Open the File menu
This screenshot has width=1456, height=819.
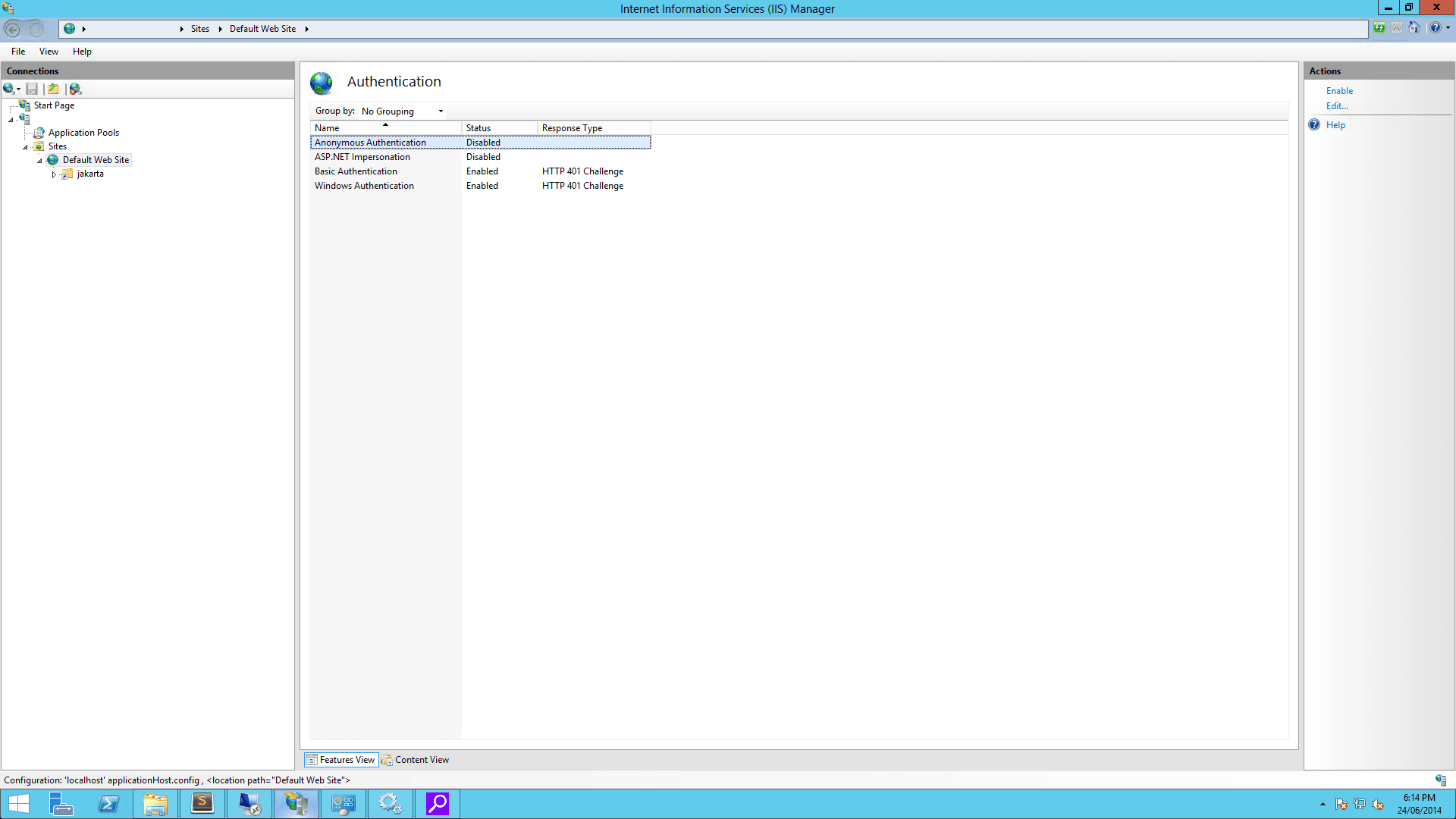click(x=18, y=52)
